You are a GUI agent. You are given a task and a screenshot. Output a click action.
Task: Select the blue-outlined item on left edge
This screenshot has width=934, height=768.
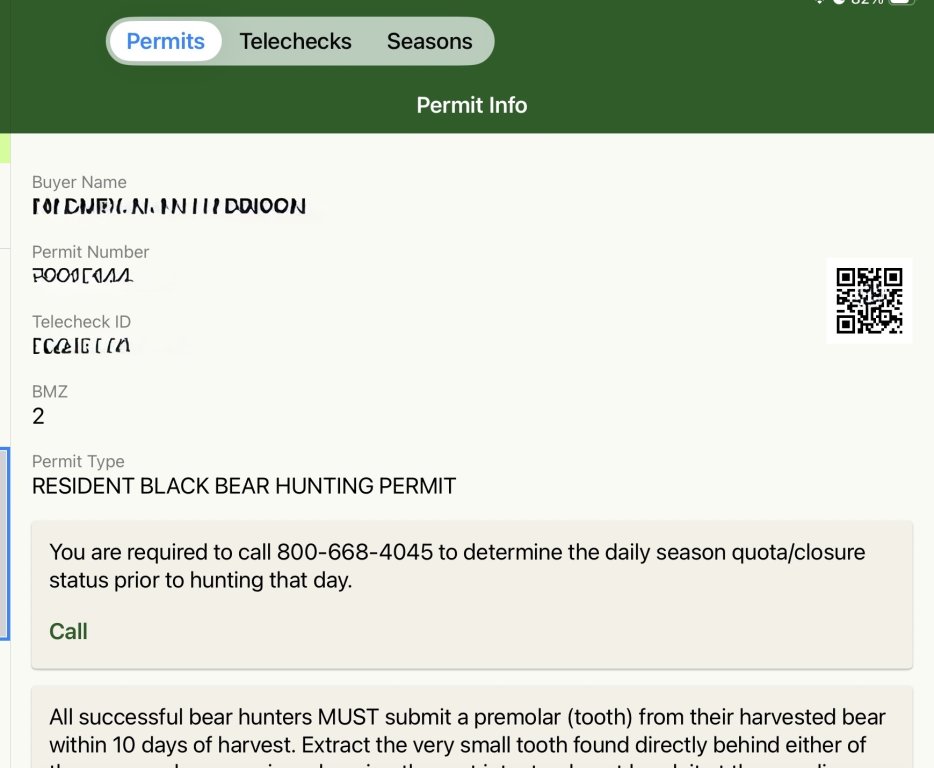click(x=5, y=543)
